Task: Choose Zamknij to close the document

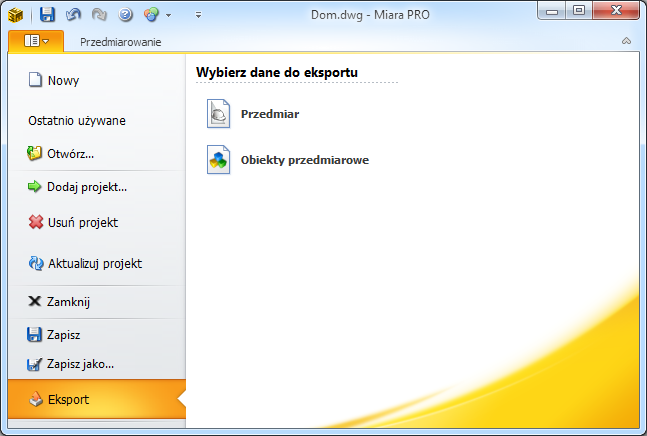Action: coord(97,302)
